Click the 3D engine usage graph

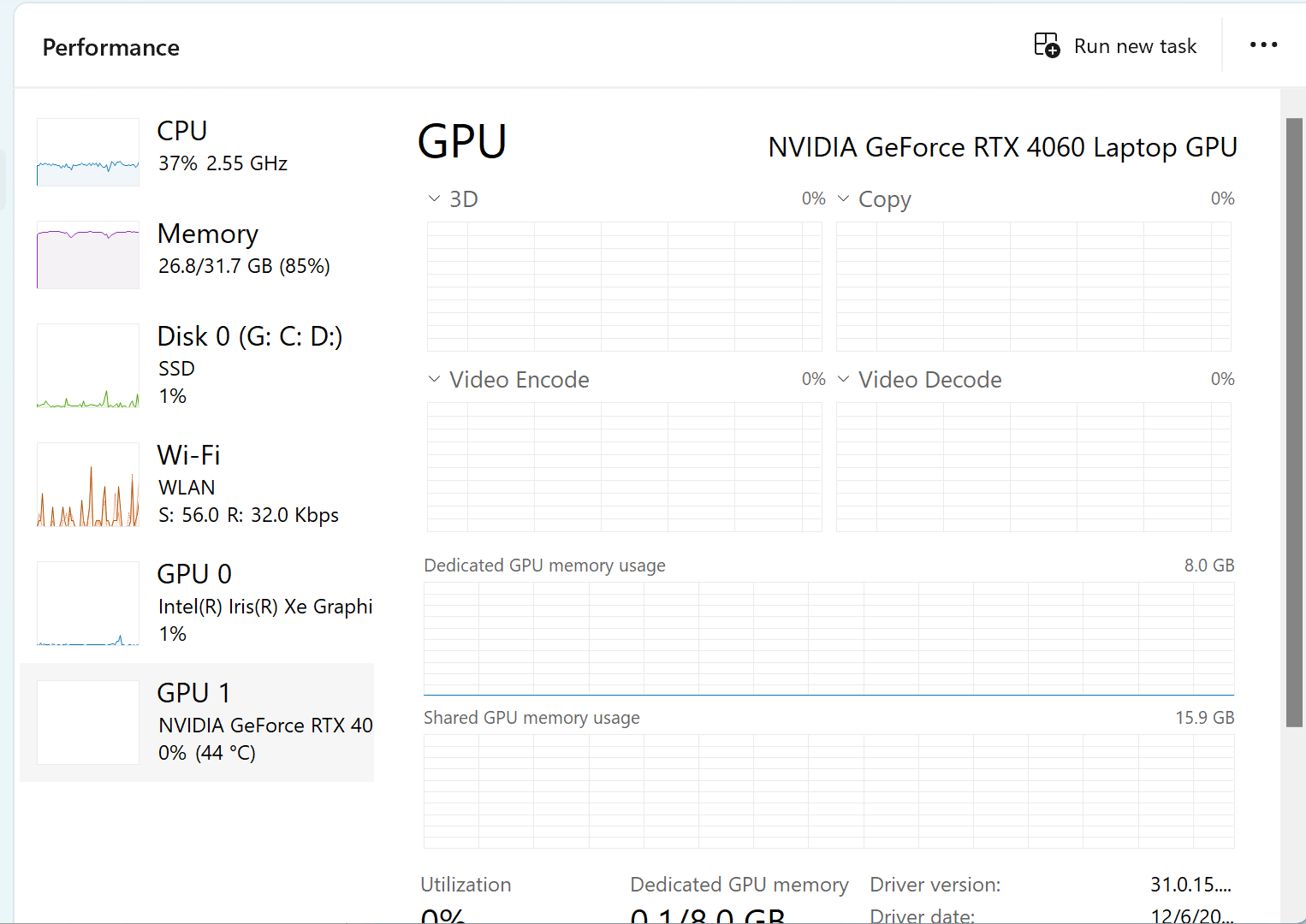[x=624, y=287]
